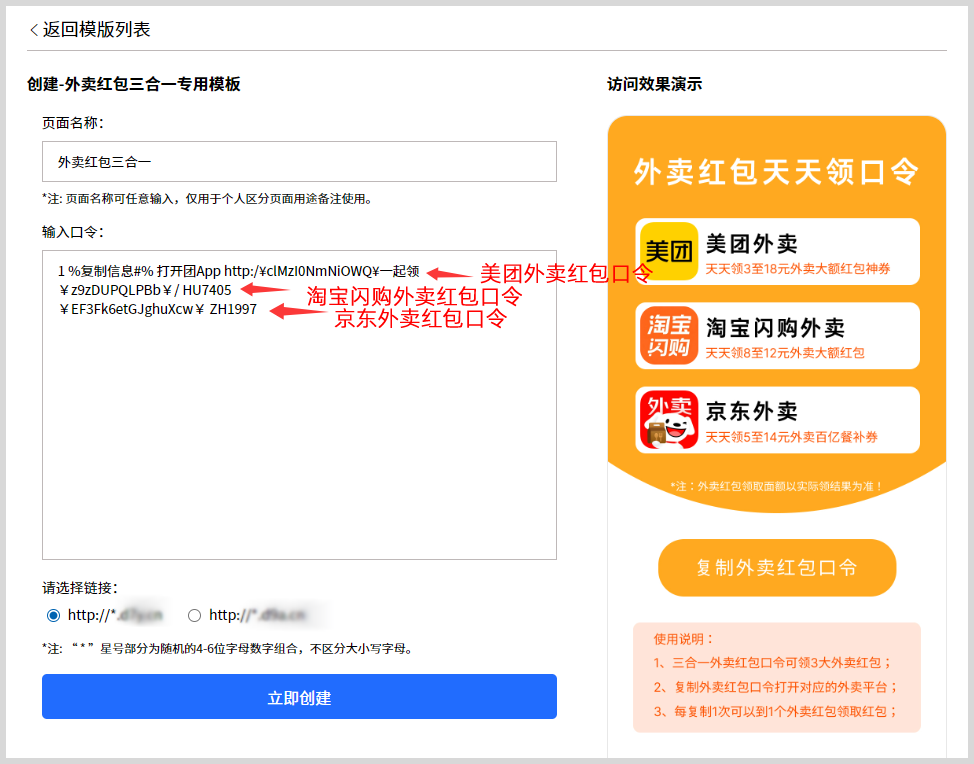Click the 请选择链接 label
Image resolution: width=974 pixels, height=764 pixels.
pos(80,588)
